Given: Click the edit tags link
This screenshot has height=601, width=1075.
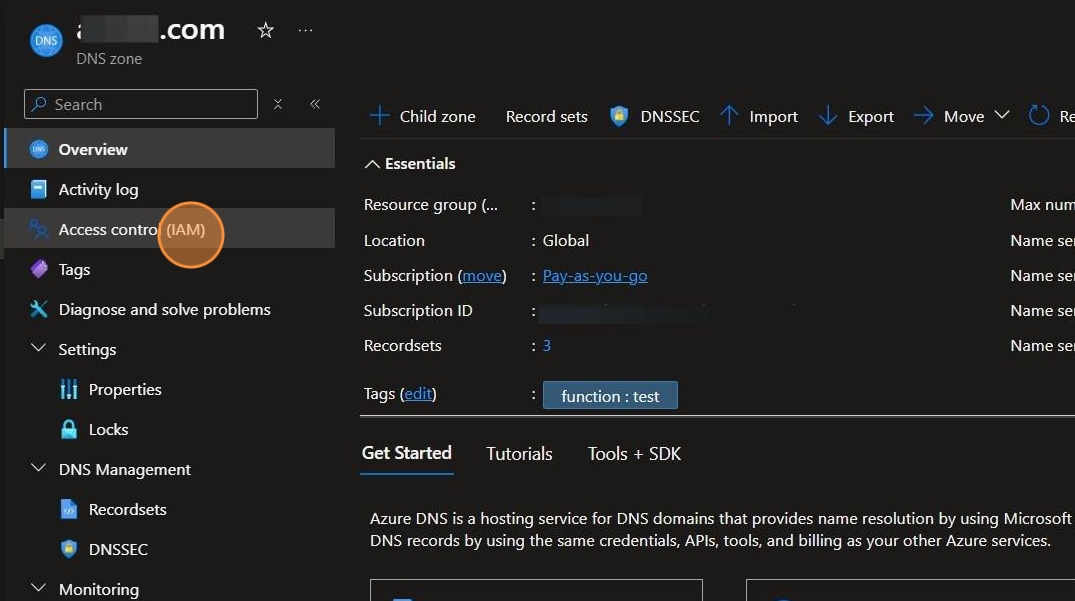Looking at the screenshot, I should coord(418,393).
